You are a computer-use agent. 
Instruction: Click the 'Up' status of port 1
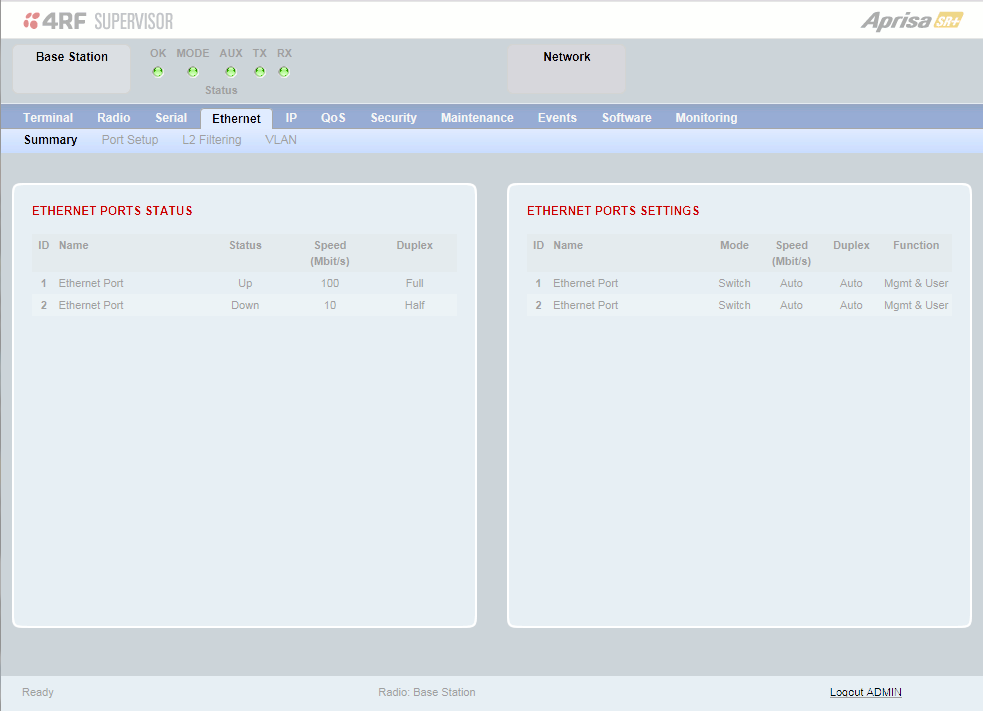245,283
